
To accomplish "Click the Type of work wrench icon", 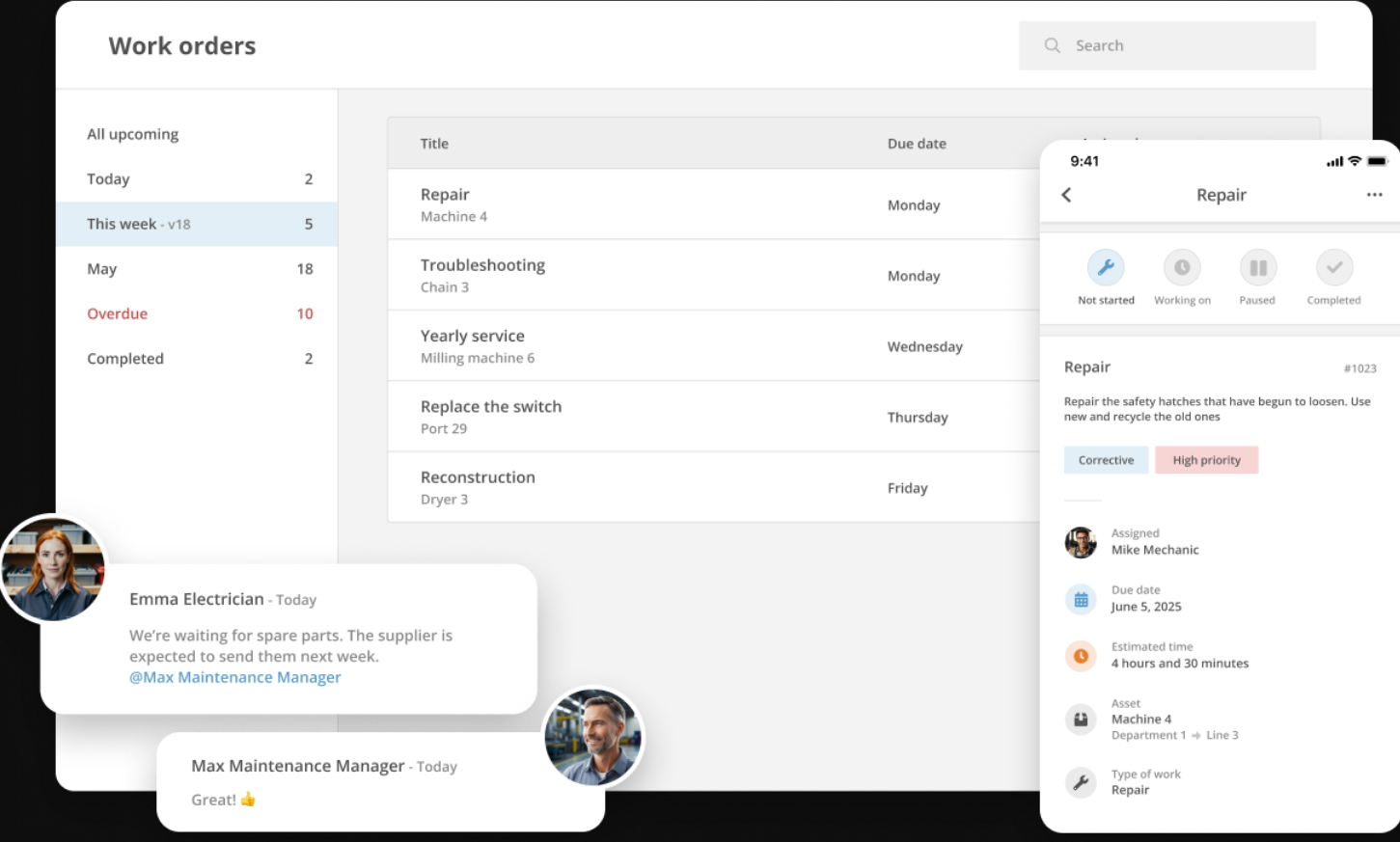I will [x=1081, y=781].
